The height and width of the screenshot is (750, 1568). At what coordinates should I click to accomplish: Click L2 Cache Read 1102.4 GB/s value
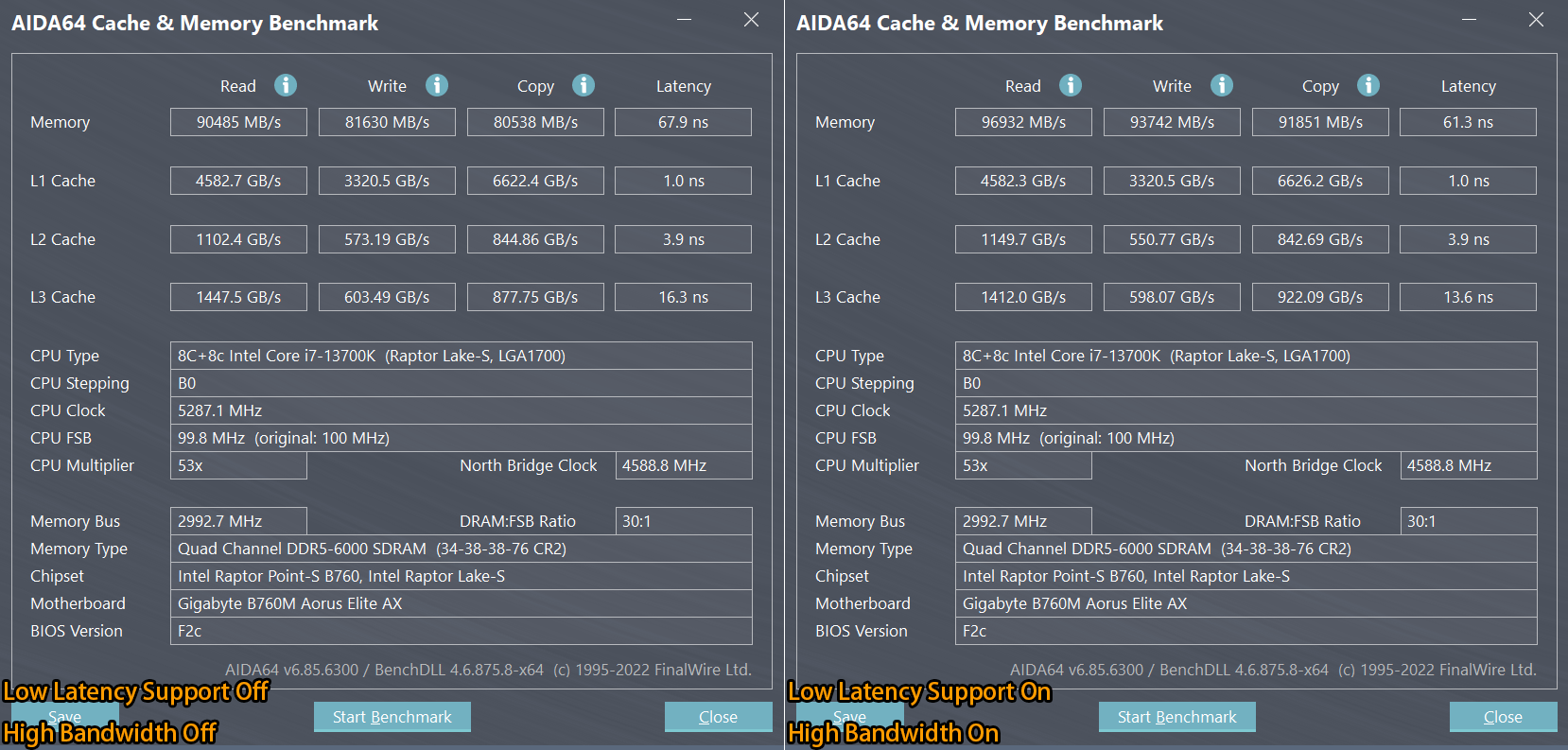tap(238, 239)
